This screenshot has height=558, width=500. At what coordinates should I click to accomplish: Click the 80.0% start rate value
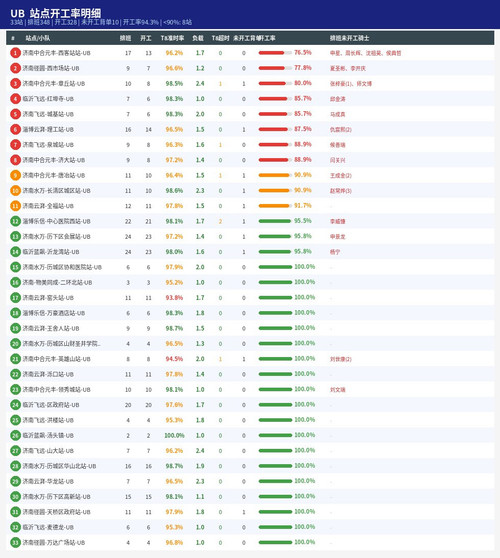point(303,83)
